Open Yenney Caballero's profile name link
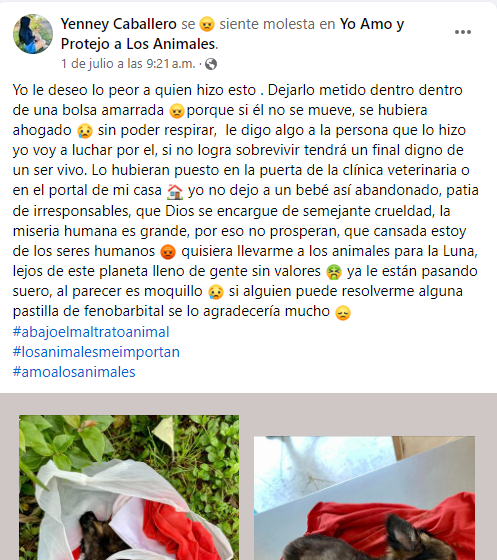Screen dimensions: 497x560 (119, 24)
